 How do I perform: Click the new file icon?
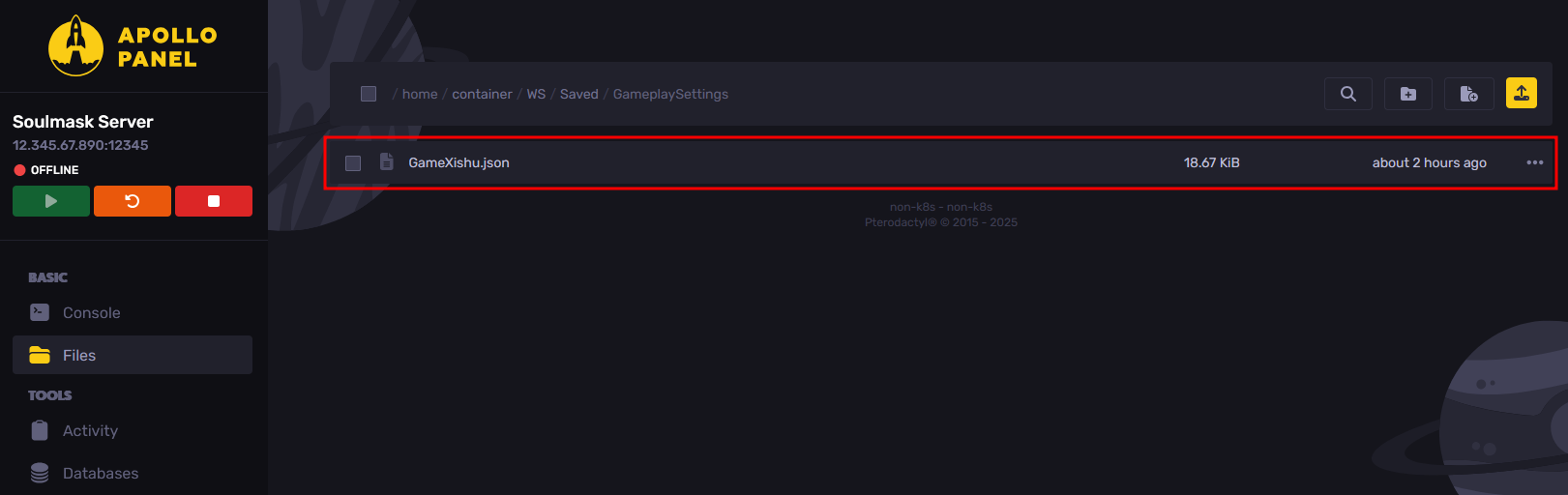click(x=1468, y=94)
